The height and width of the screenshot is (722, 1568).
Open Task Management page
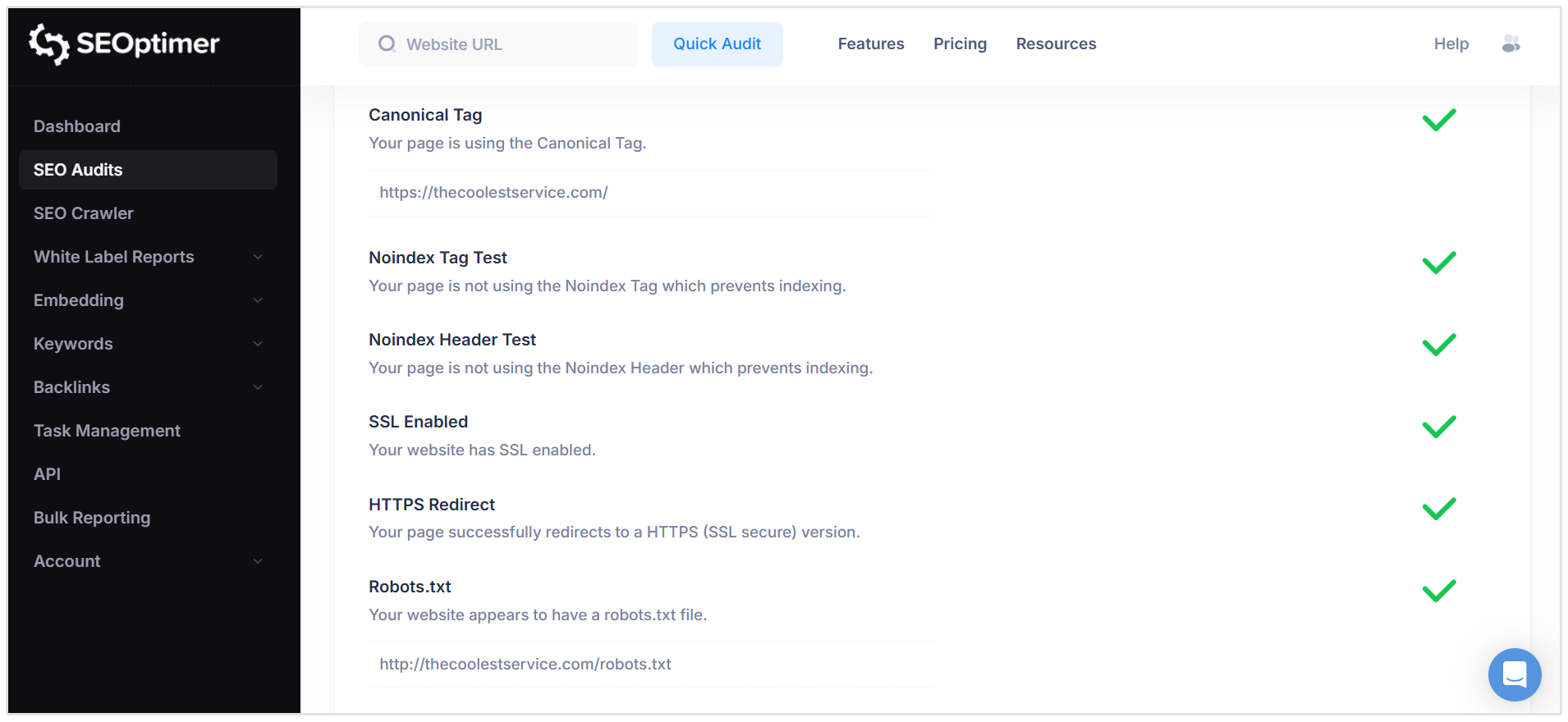click(107, 431)
